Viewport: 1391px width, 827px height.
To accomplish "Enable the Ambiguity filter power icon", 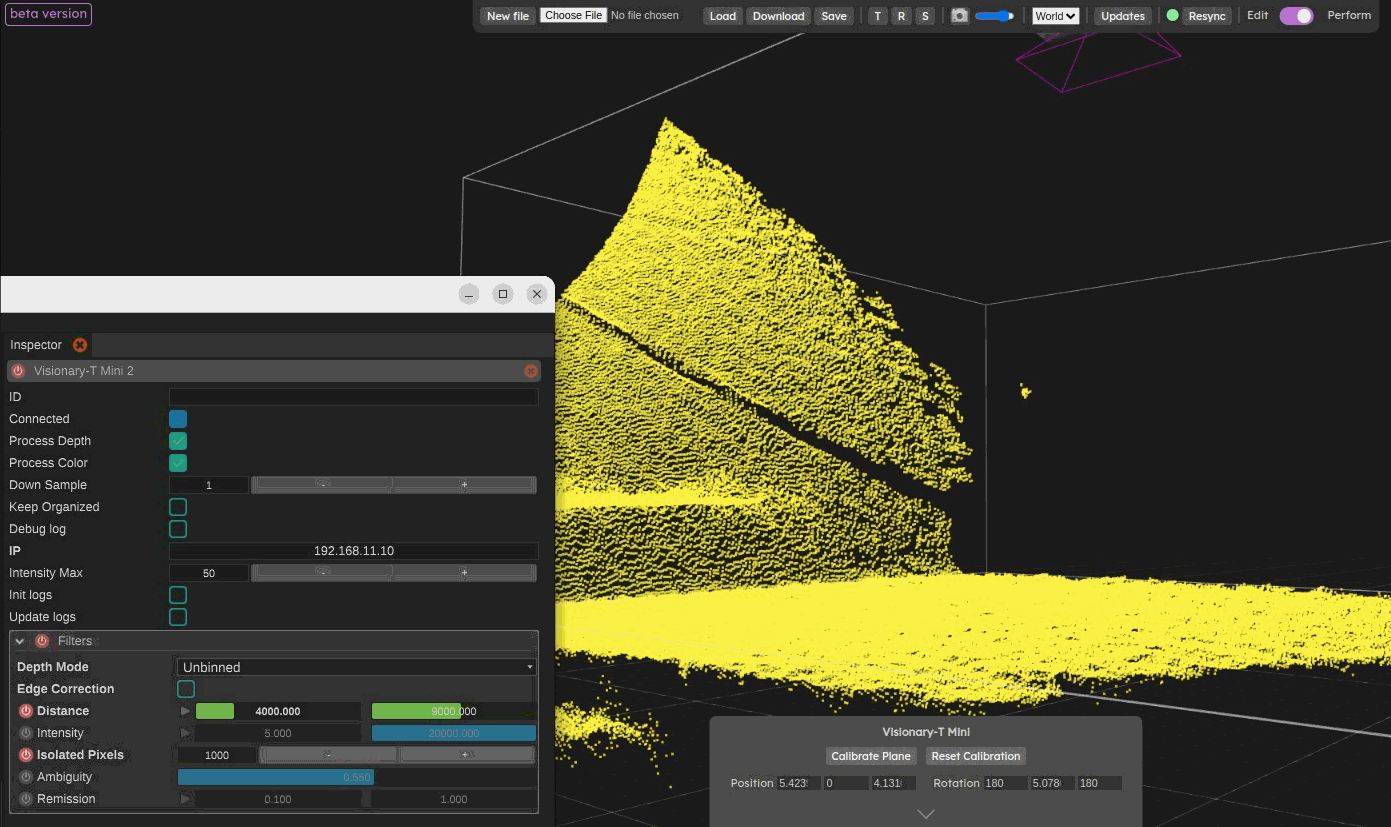I will coord(26,777).
